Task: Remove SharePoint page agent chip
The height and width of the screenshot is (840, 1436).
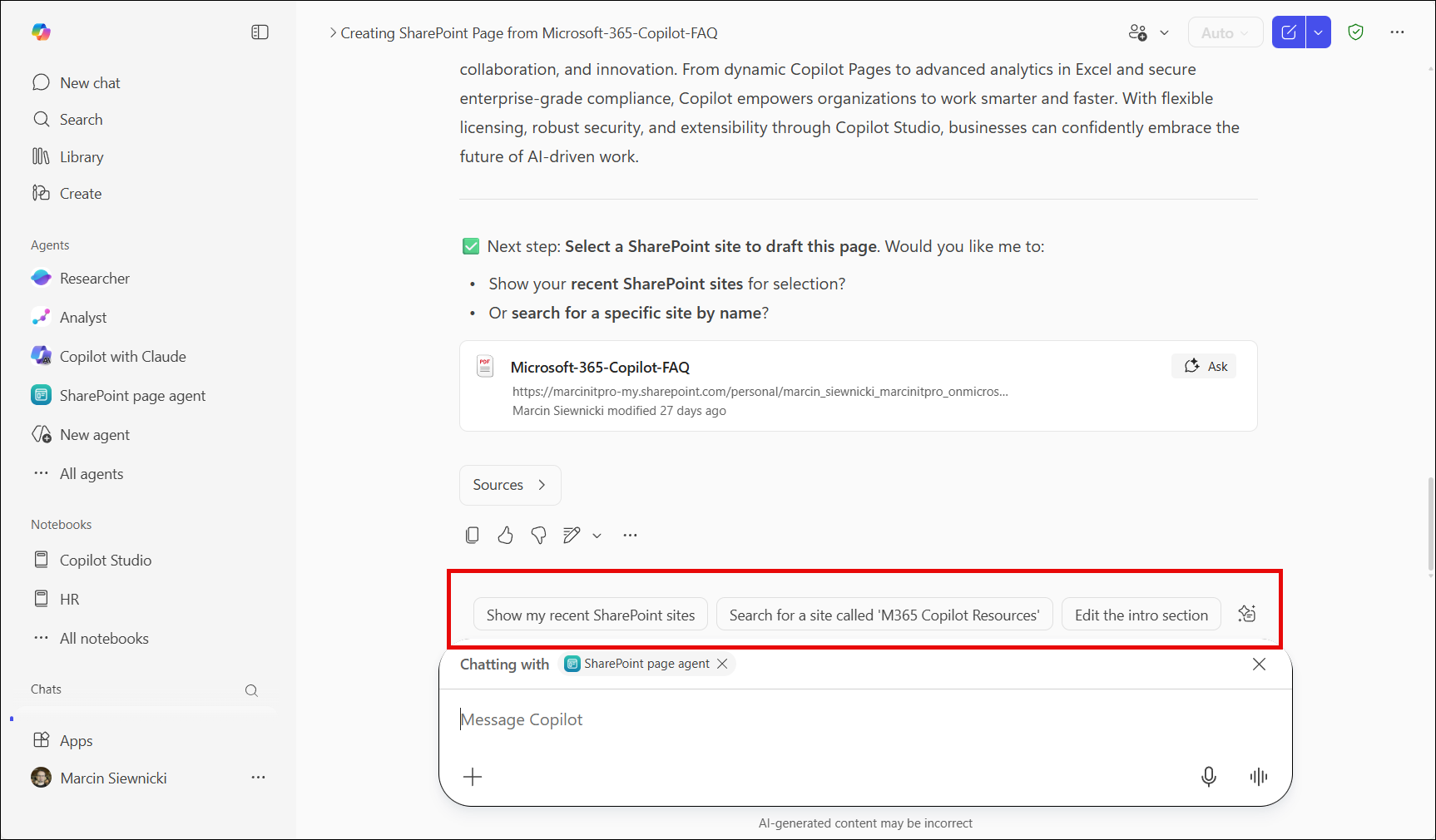Action: pos(722,664)
